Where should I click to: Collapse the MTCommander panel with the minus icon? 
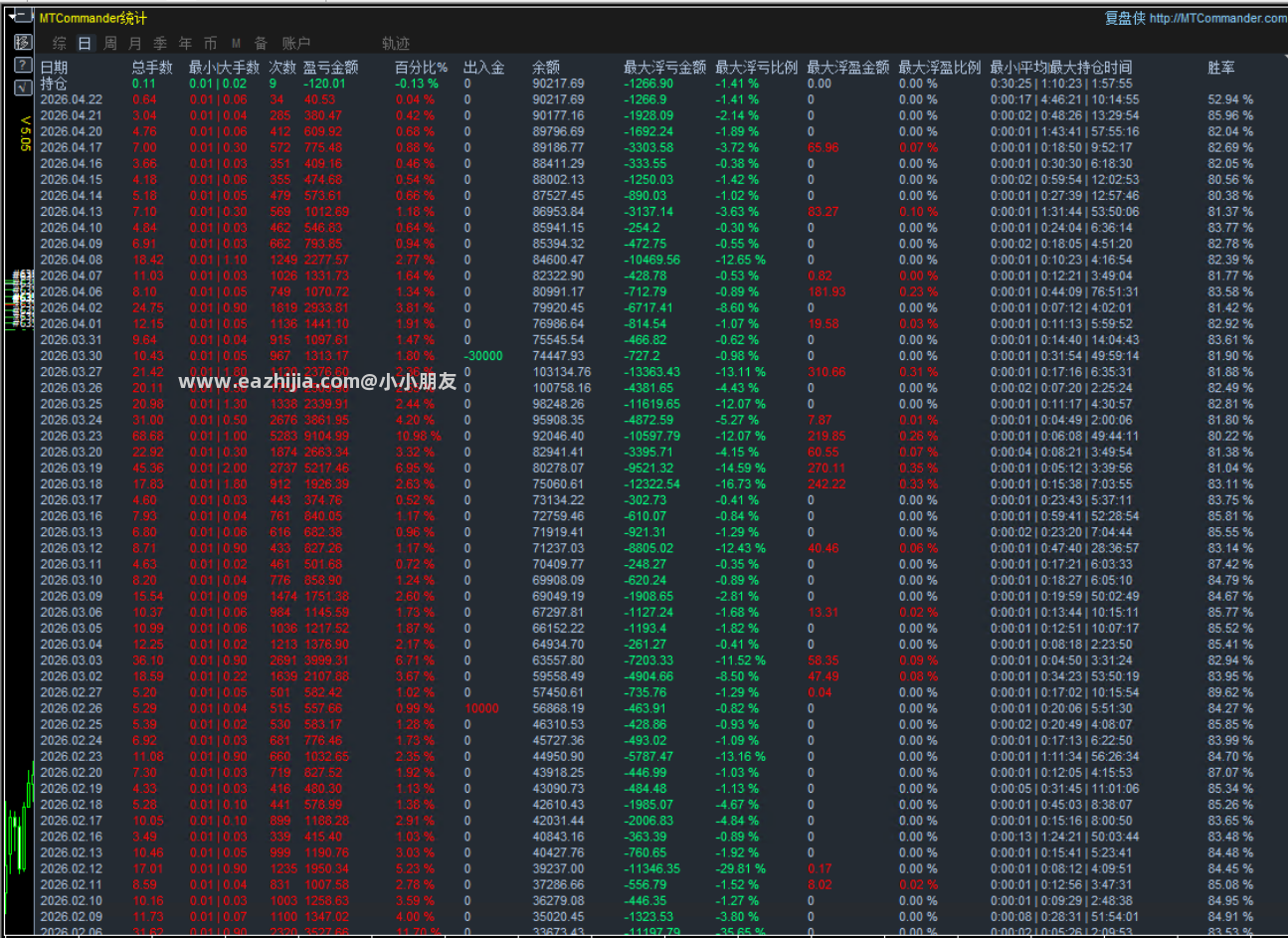tap(22, 15)
